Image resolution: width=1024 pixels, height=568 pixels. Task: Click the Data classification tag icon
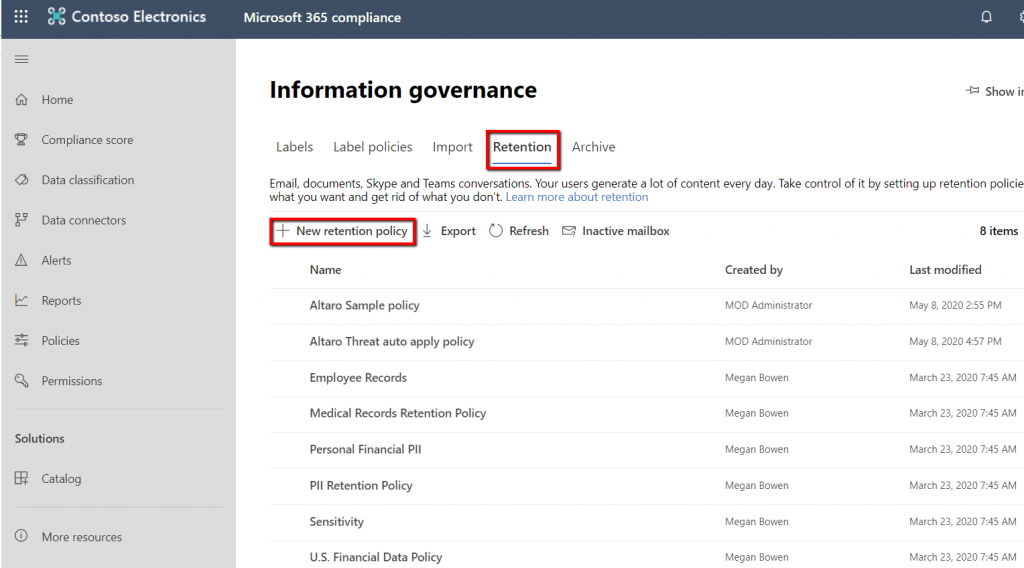[22, 180]
